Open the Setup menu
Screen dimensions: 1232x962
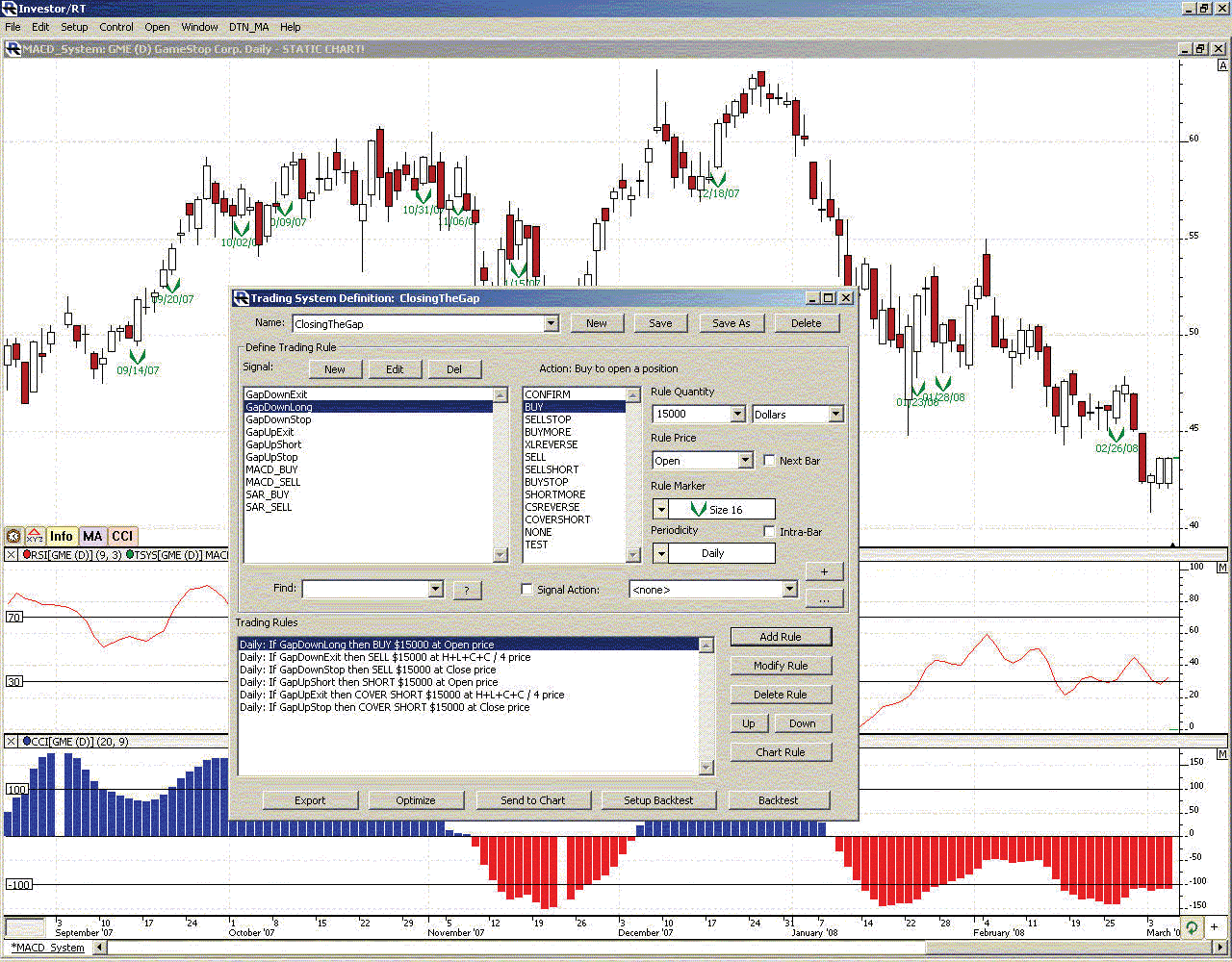(x=74, y=27)
